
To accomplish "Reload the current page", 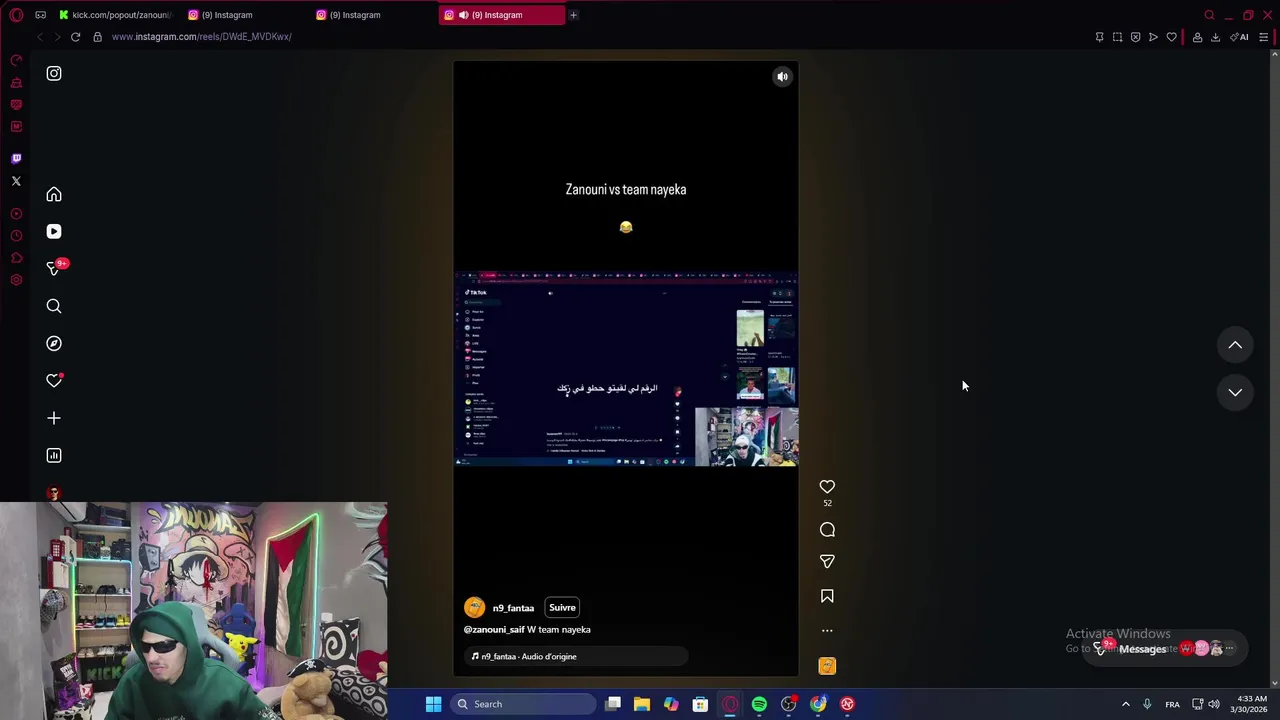I will tap(75, 37).
